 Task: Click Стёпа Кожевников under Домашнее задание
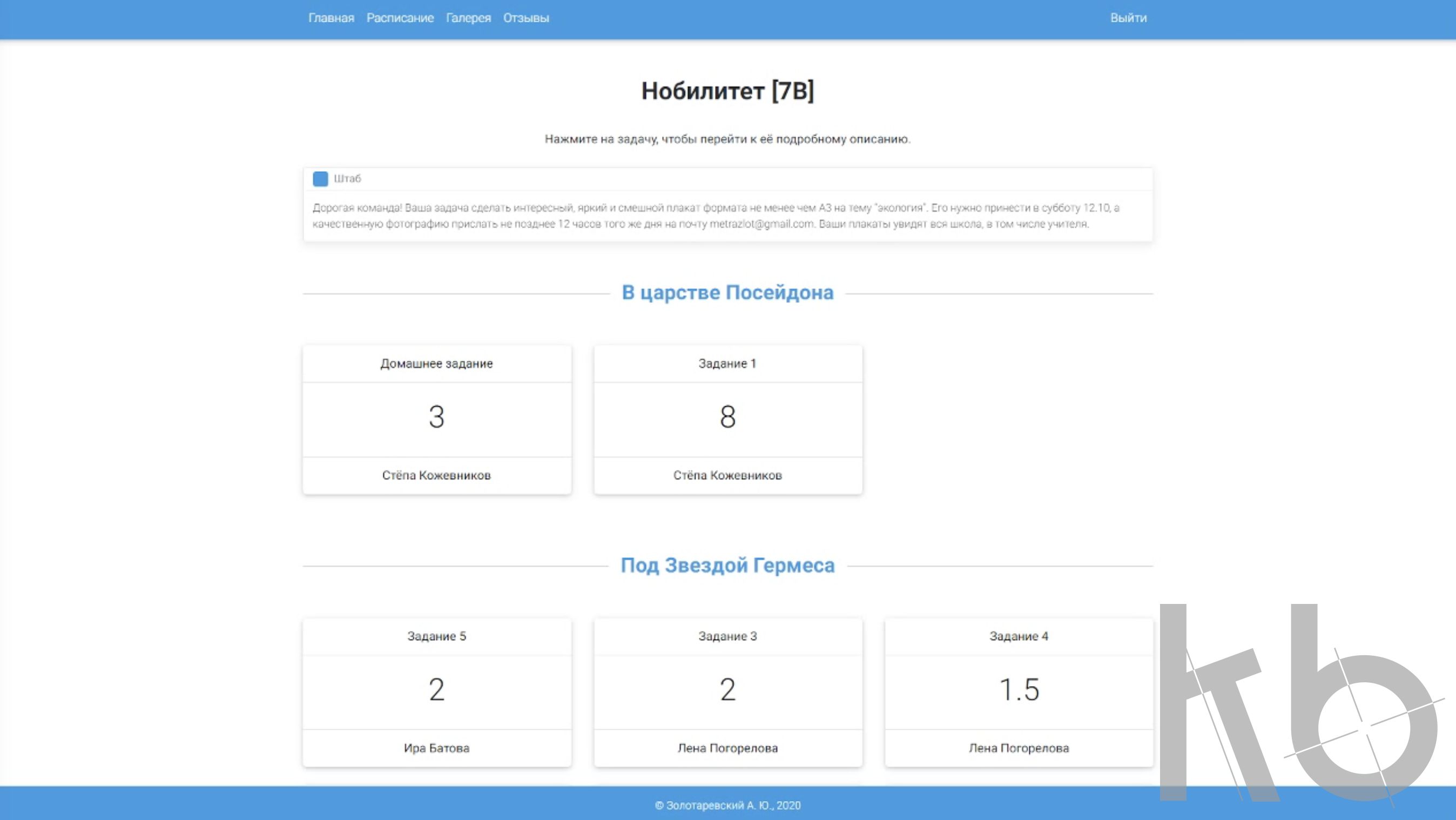click(436, 475)
